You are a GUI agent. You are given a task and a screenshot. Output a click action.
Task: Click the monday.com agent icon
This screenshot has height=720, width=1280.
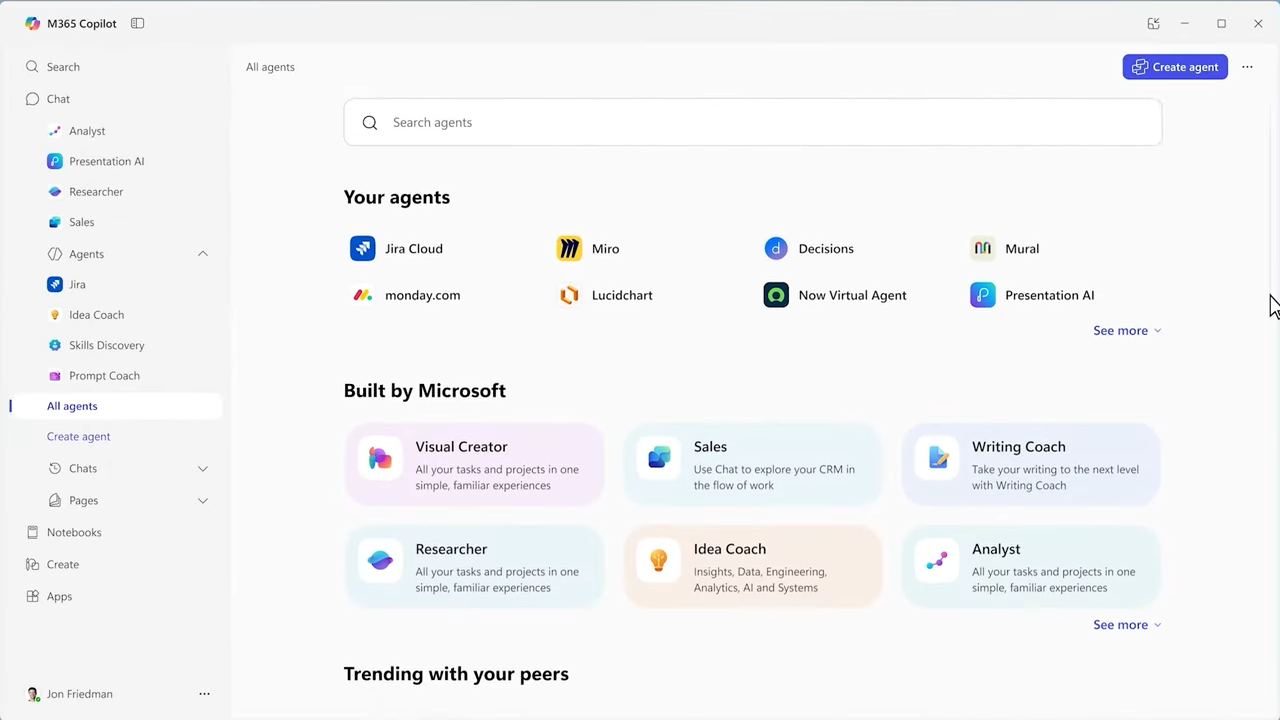[x=362, y=295]
